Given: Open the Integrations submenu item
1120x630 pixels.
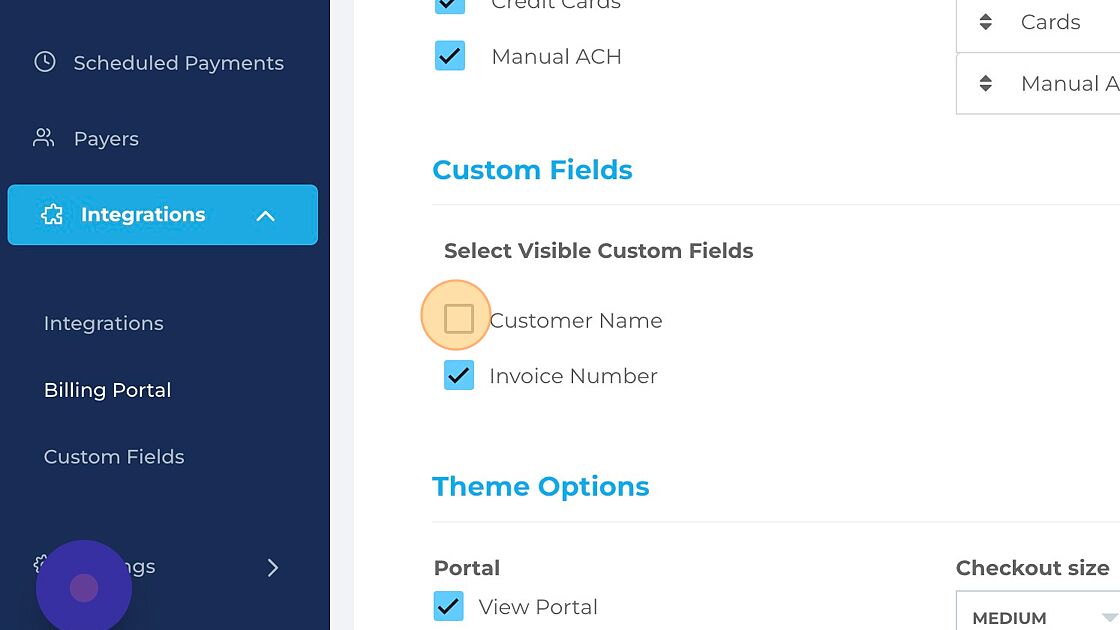Looking at the screenshot, I should [x=104, y=324].
